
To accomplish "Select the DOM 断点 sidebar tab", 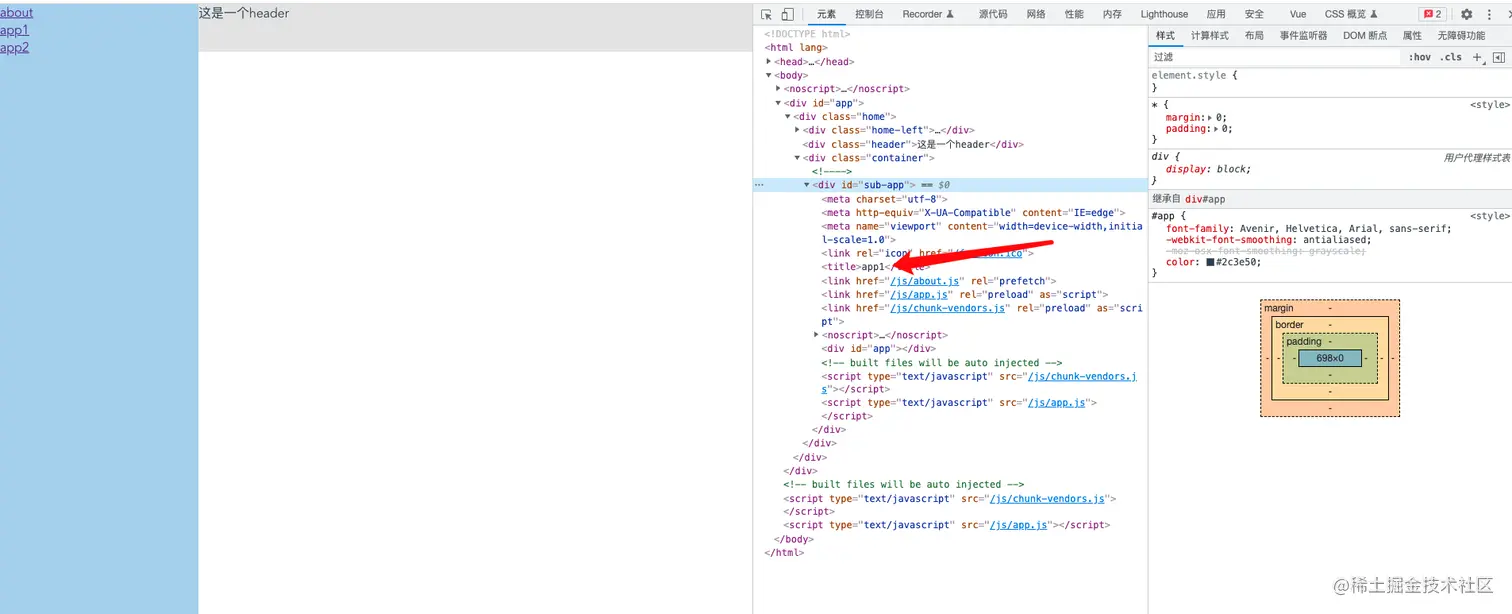I will tap(1365, 36).
